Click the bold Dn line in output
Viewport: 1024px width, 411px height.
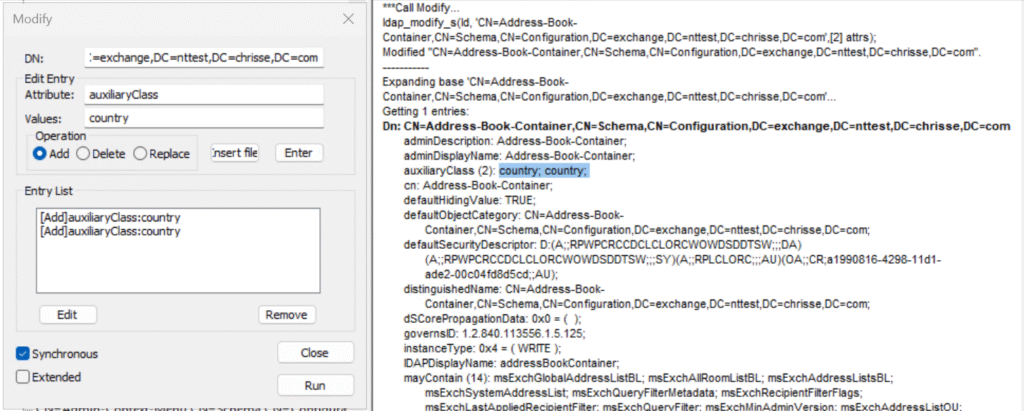coord(695,127)
